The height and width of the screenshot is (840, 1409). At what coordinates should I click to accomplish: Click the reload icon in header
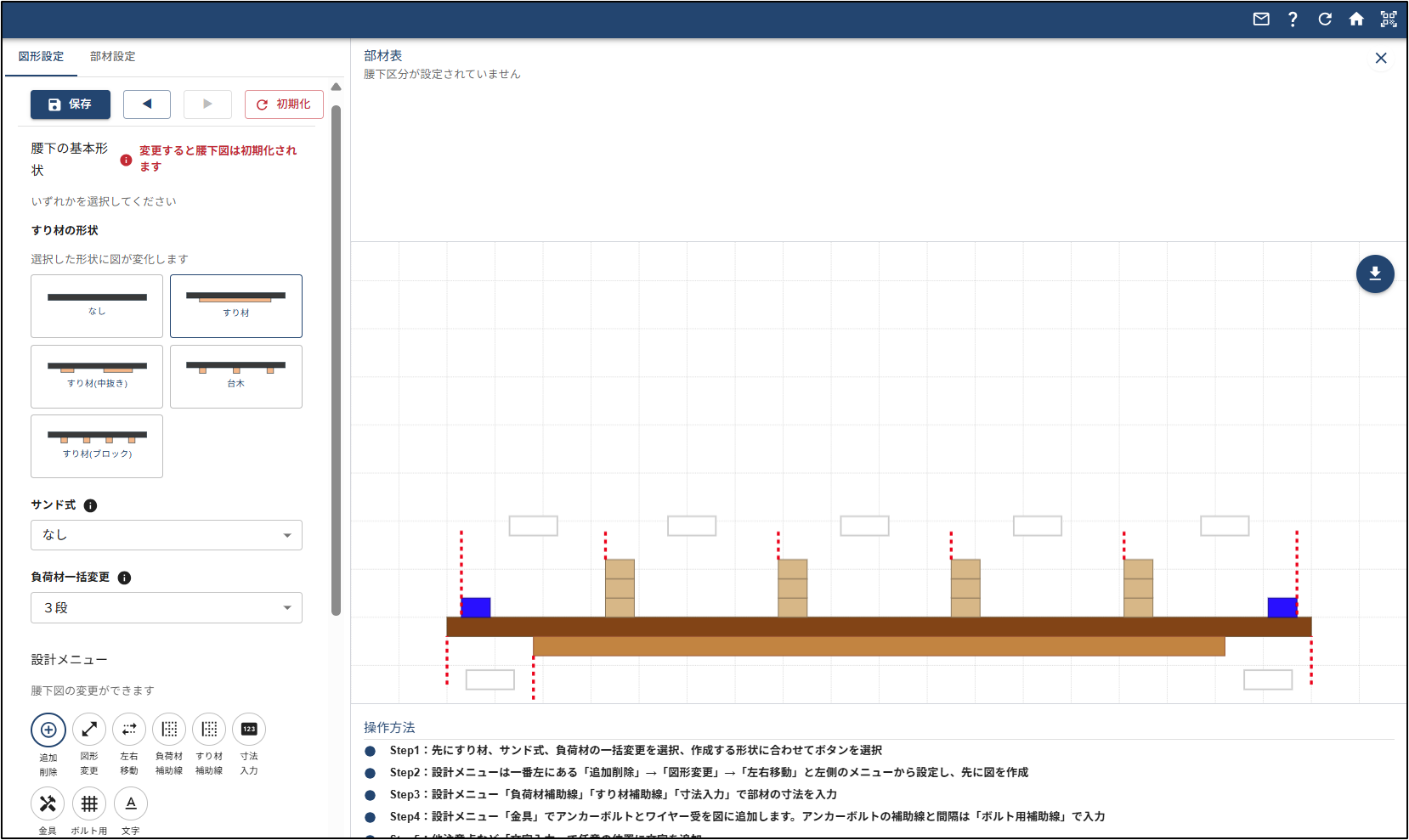point(1325,20)
